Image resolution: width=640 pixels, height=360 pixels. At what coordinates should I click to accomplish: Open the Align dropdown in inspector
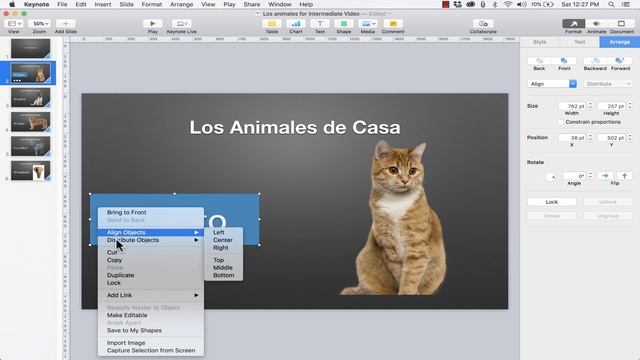552,84
